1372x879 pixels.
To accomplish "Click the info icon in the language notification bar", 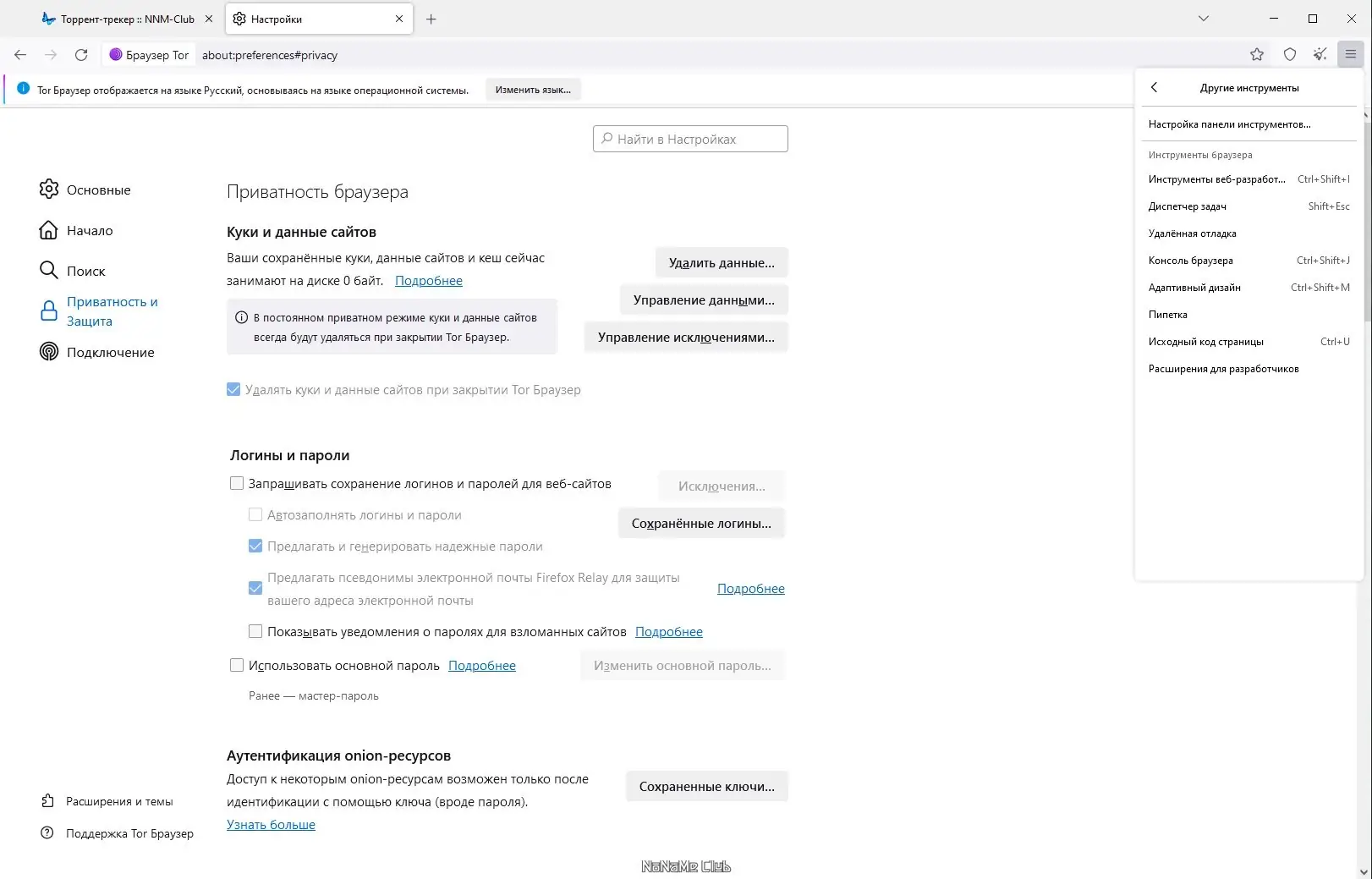I will click(x=24, y=89).
